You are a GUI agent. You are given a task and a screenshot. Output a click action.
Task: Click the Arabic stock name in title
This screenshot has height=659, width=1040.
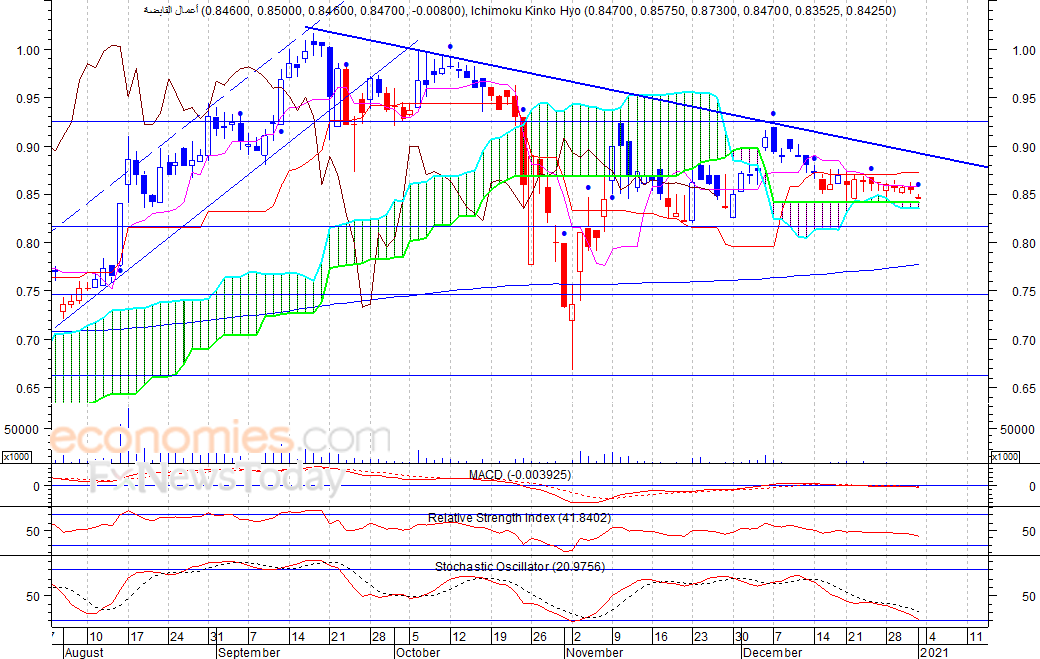coord(171,11)
